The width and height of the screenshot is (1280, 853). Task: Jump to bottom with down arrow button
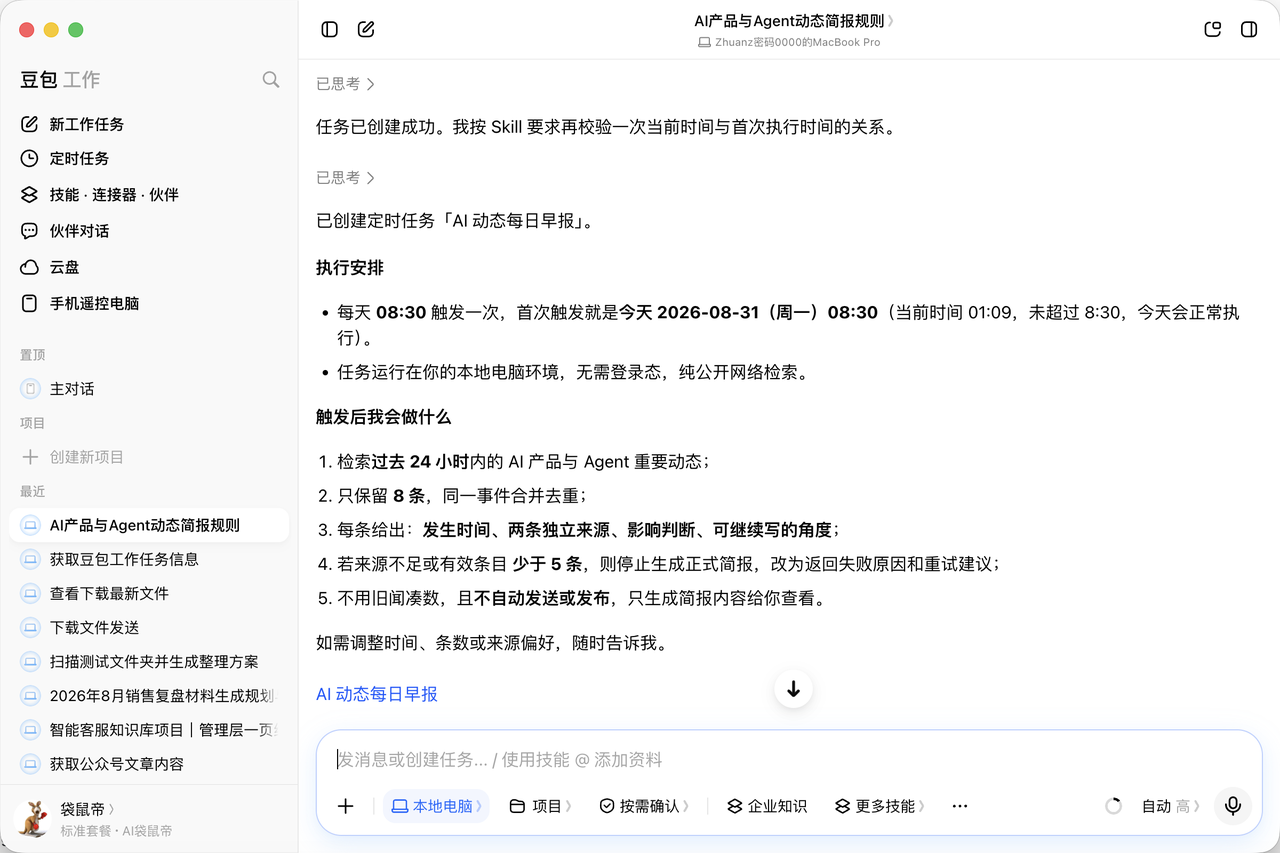tap(794, 689)
